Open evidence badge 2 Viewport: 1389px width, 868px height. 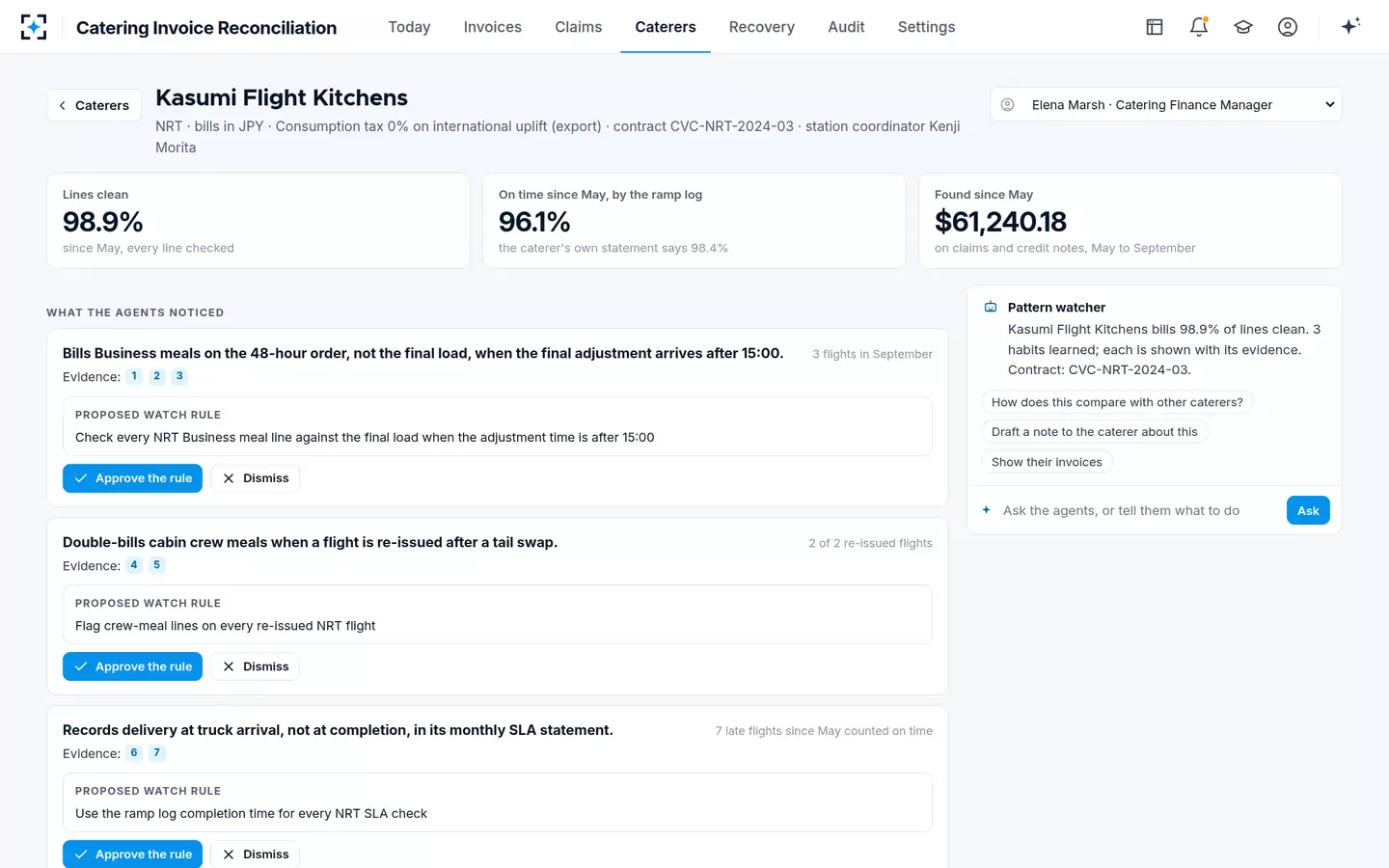click(156, 376)
